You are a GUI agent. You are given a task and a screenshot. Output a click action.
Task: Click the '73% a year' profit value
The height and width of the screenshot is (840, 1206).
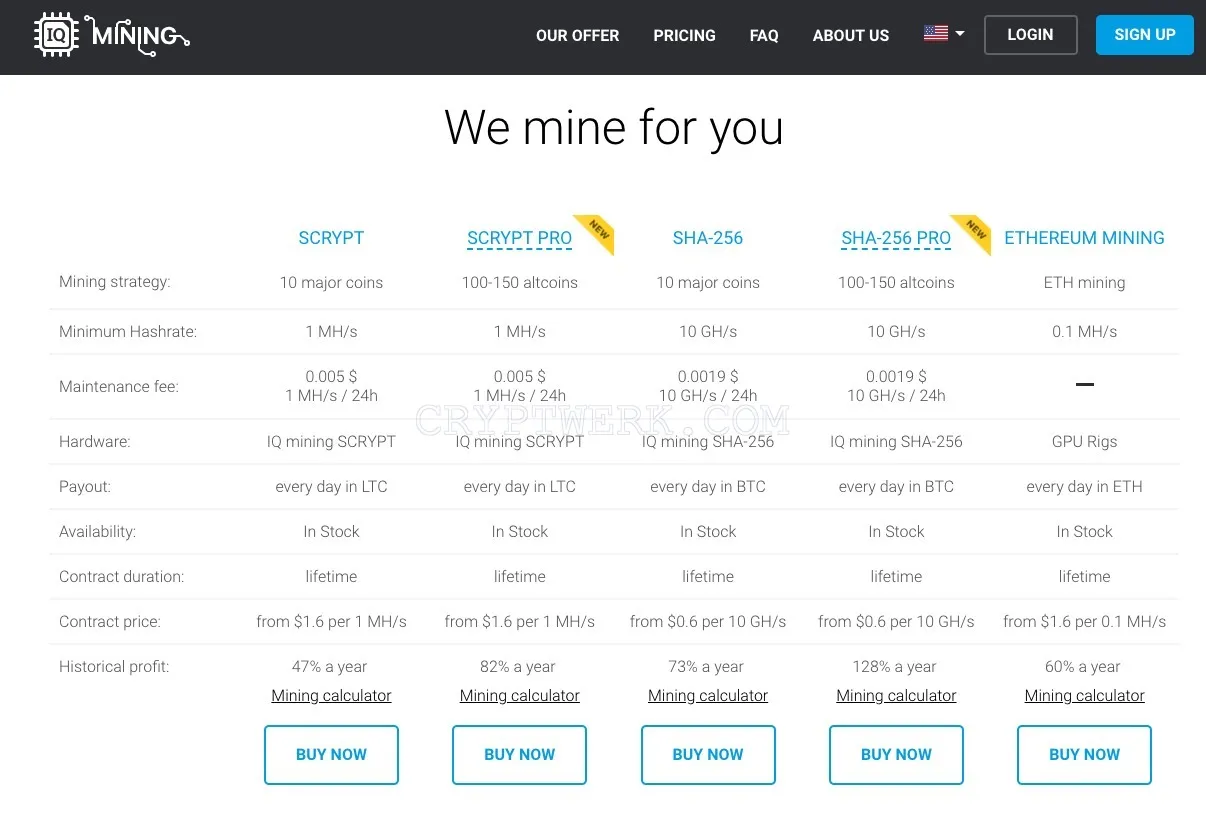click(x=708, y=667)
